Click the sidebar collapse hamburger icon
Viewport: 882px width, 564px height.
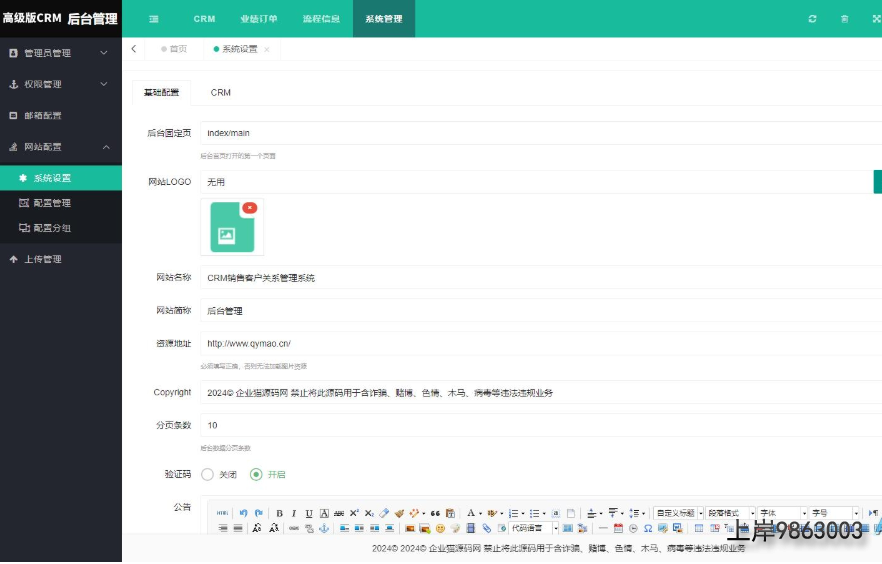tap(153, 19)
